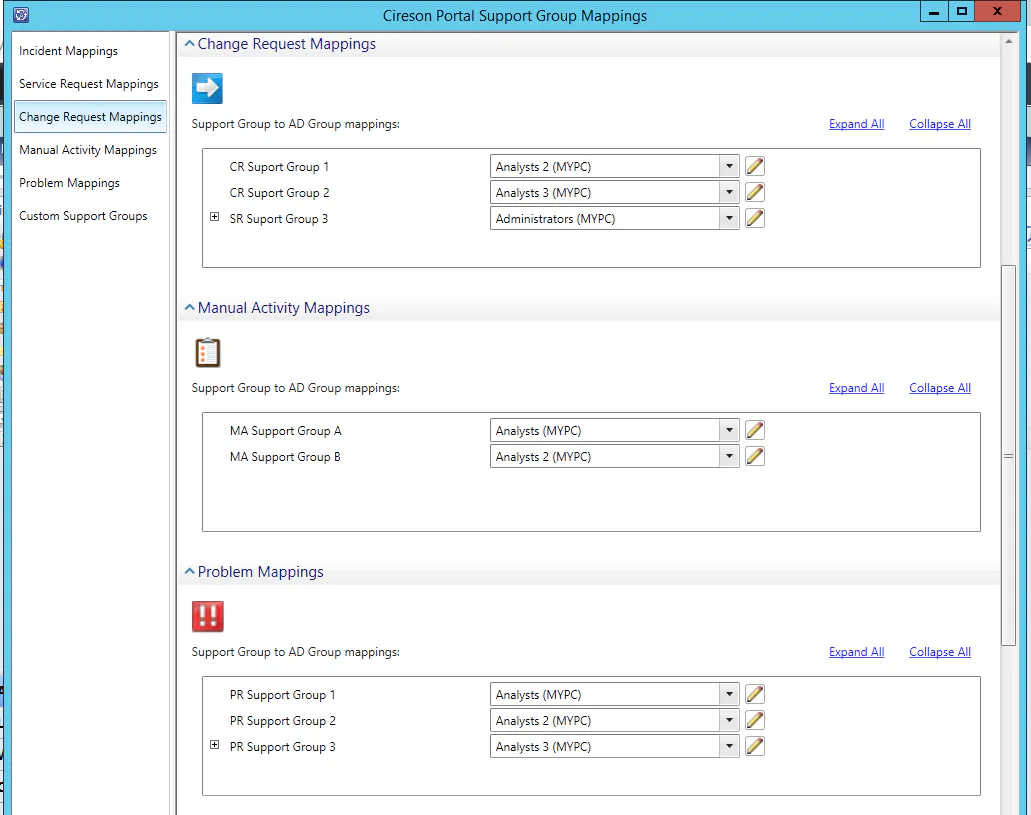Select the PR Support Group 1 row label

pos(282,695)
